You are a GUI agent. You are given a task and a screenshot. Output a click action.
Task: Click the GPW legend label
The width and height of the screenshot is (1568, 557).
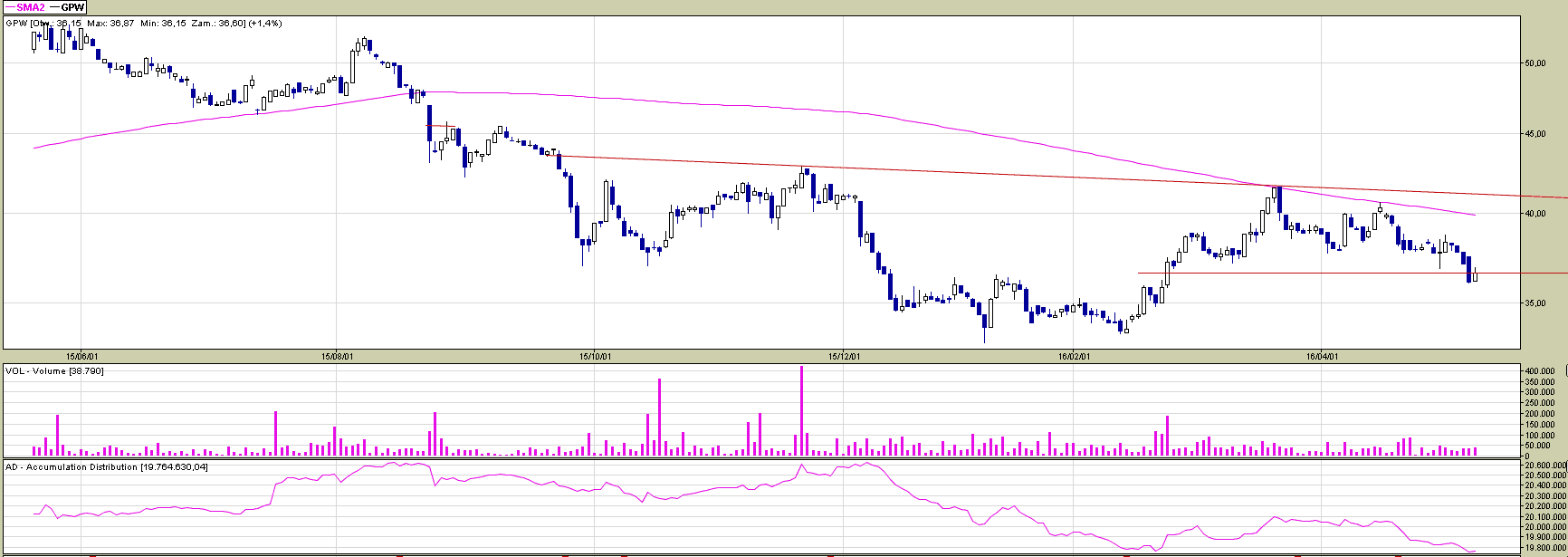coord(72,6)
